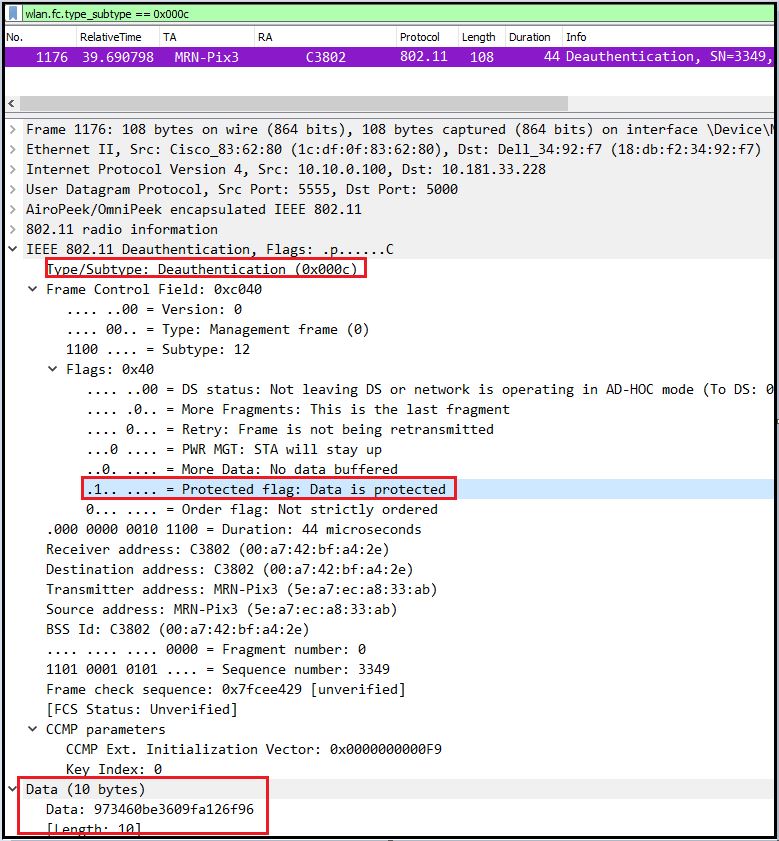The height and width of the screenshot is (841, 779).
Task: Select [FCS Status: Unverified] line
Action: (x=142, y=709)
